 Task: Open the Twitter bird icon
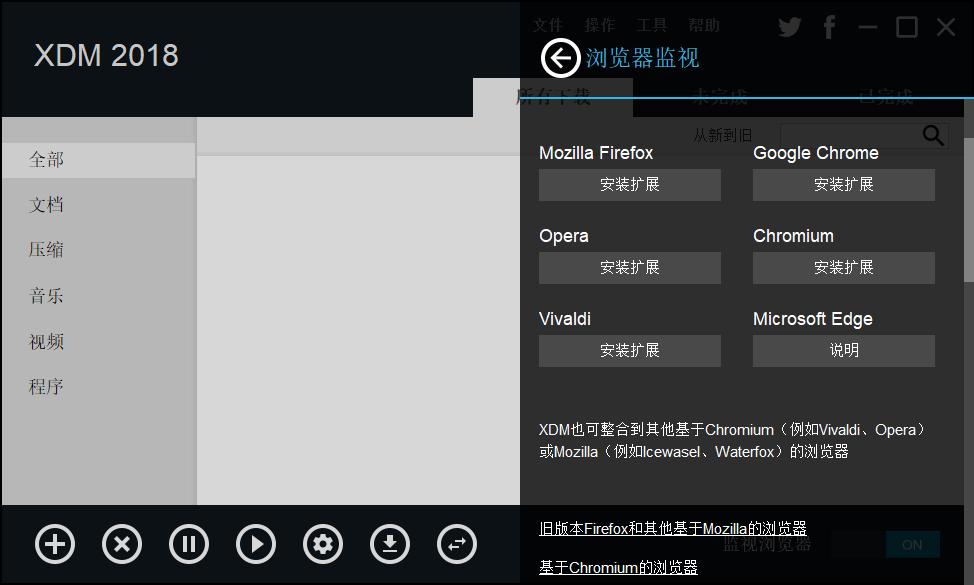[x=790, y=27]
